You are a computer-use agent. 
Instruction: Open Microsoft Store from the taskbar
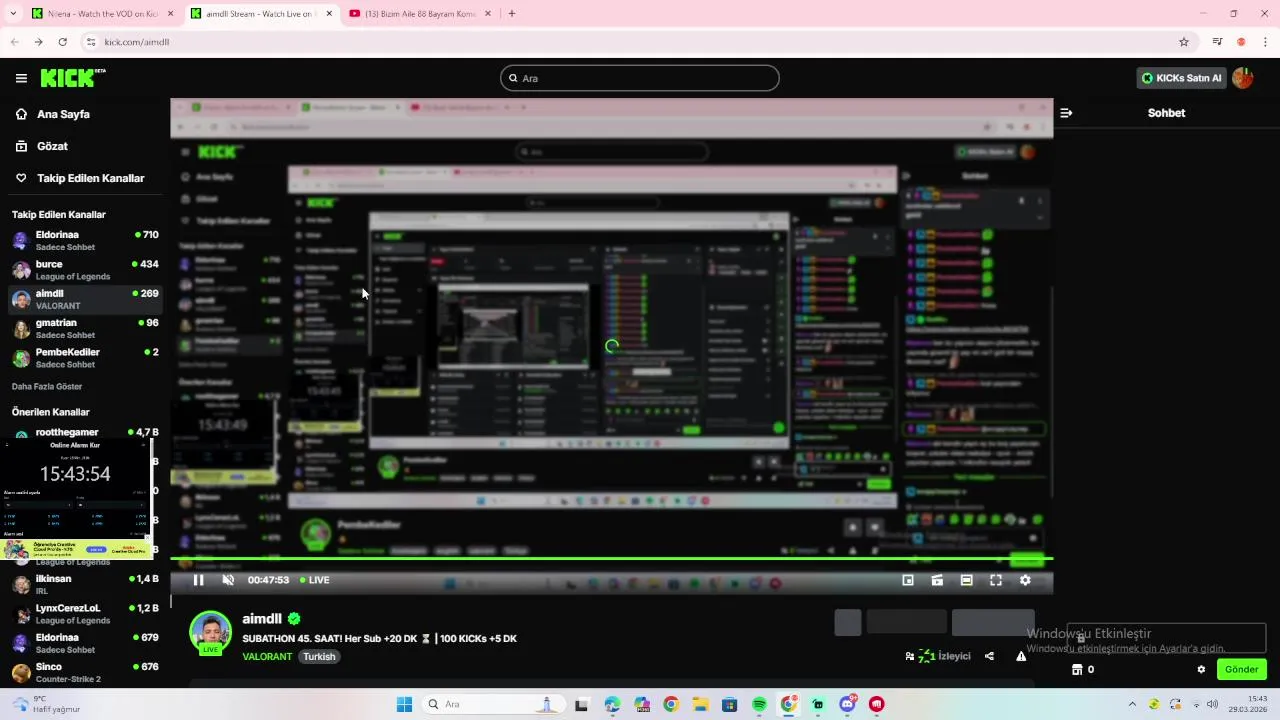(730, 704)
